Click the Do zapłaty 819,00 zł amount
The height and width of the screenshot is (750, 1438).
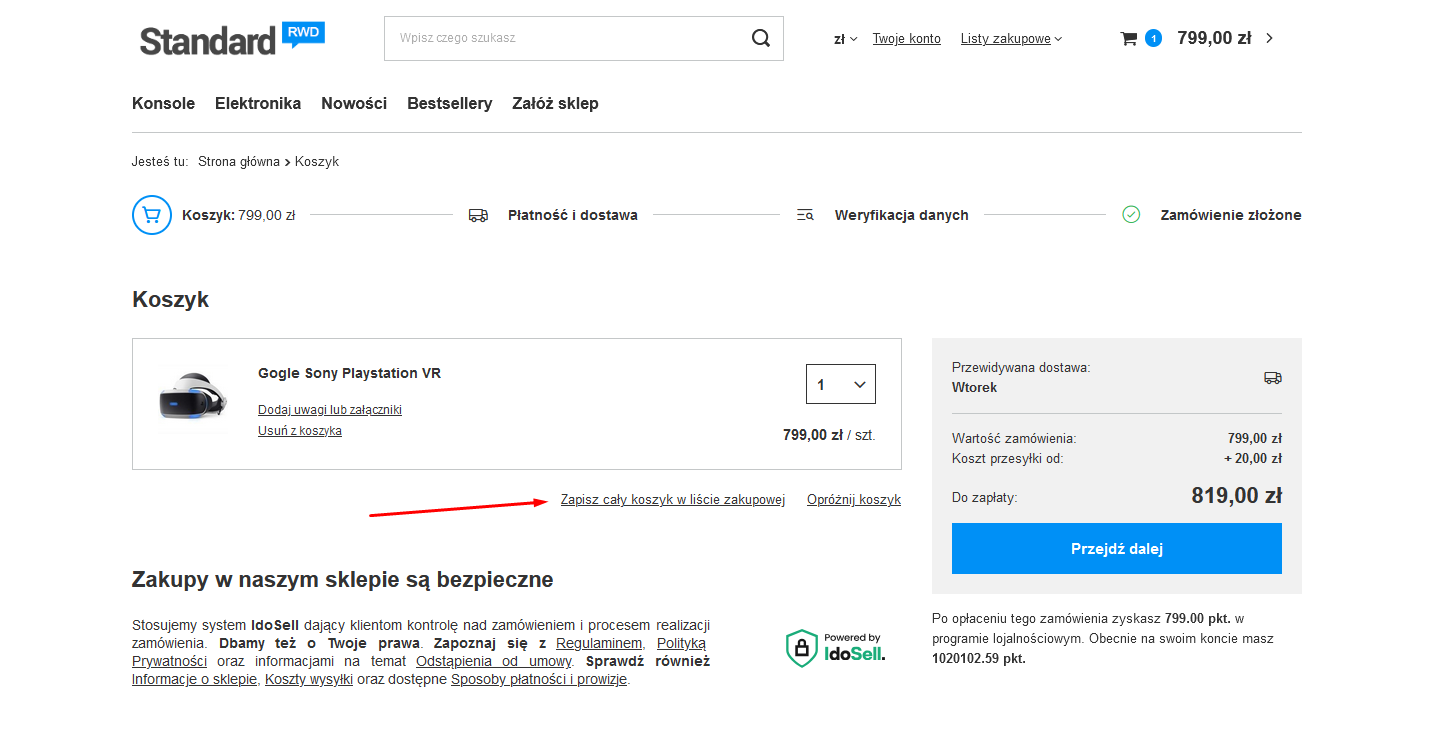click(x=1236, y=495)
